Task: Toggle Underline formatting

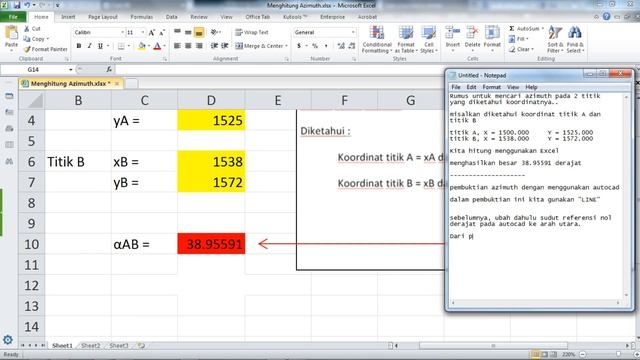Action: [100, 46]
